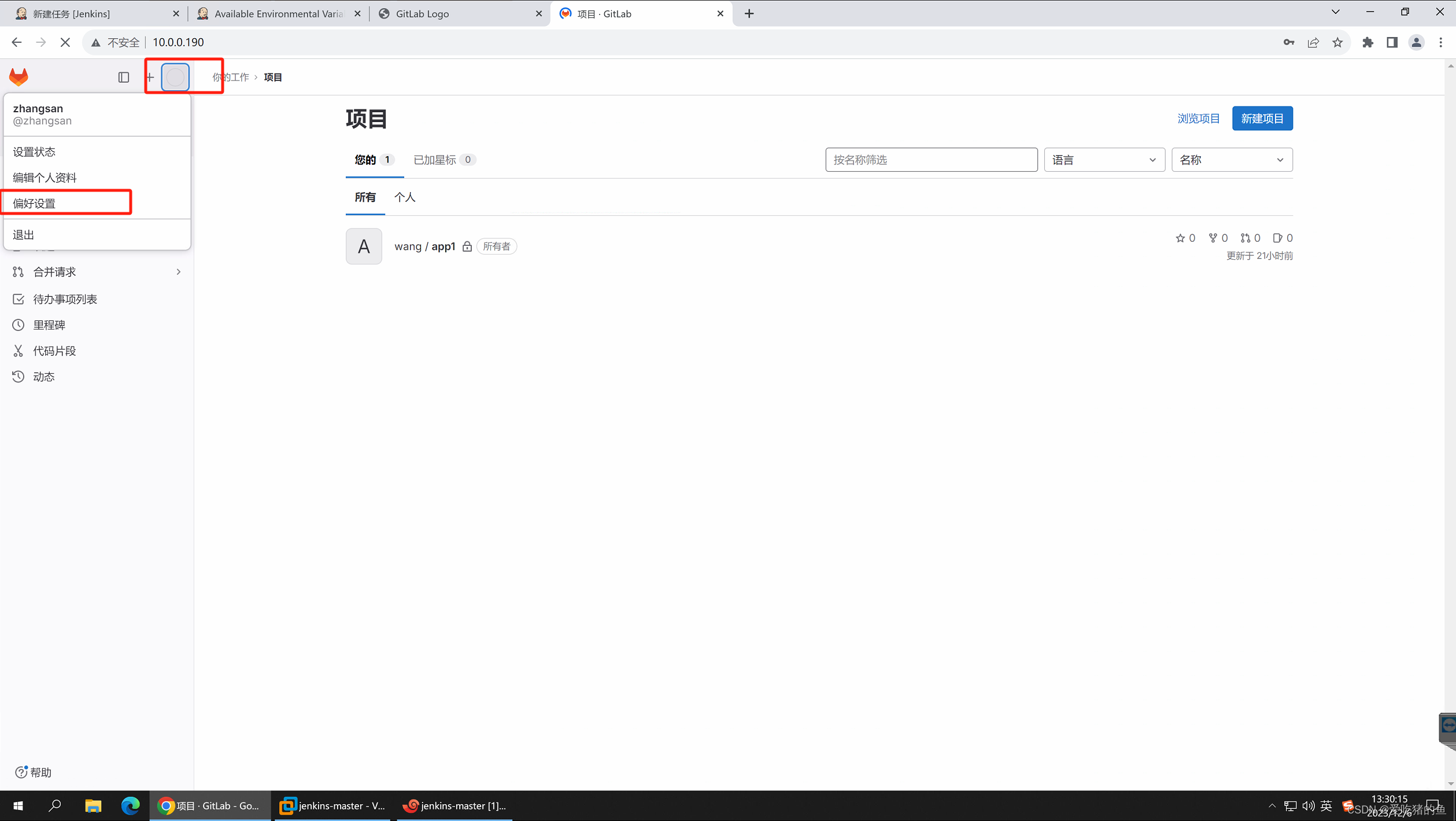1456x821 pixels.
Task: Click the private lock icon beside app1
Action: pyautogui.click(x=467, y=246)
